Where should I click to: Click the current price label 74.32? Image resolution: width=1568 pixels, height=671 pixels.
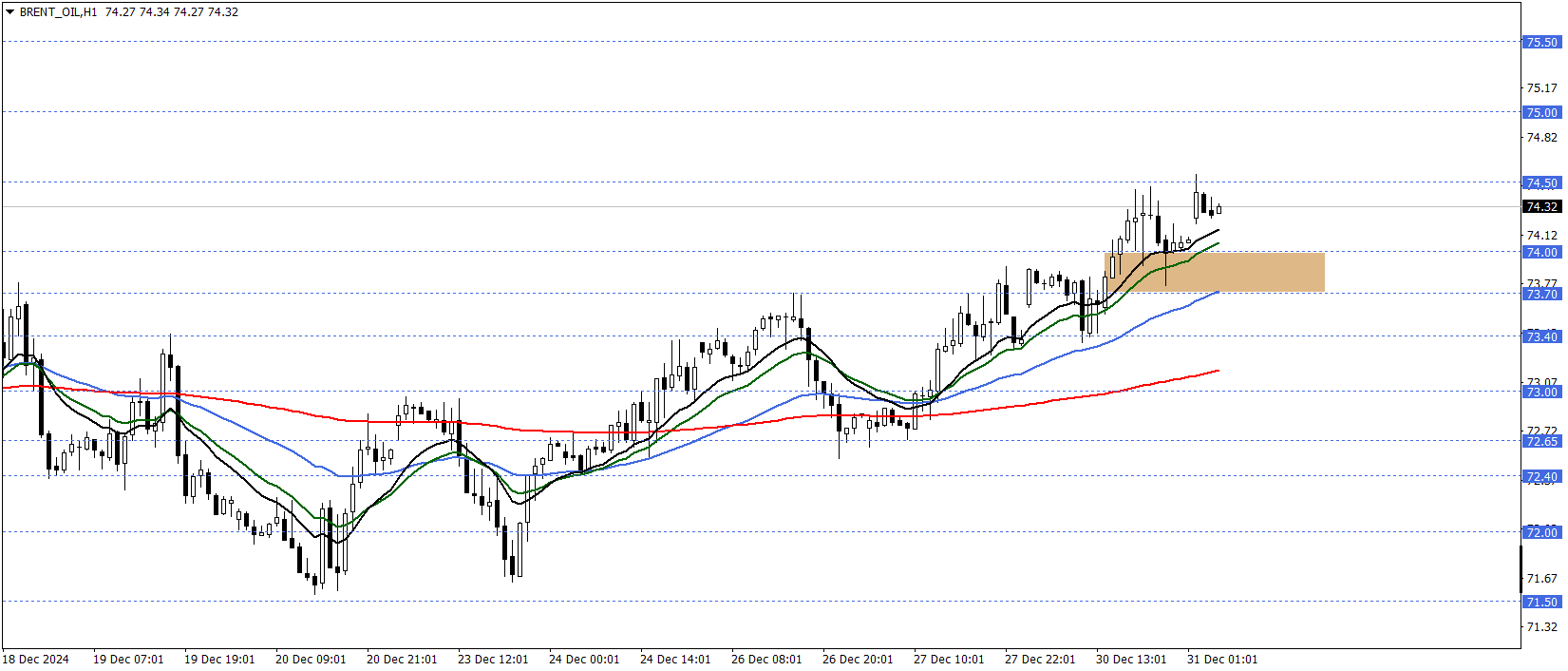click(1541, 206)
